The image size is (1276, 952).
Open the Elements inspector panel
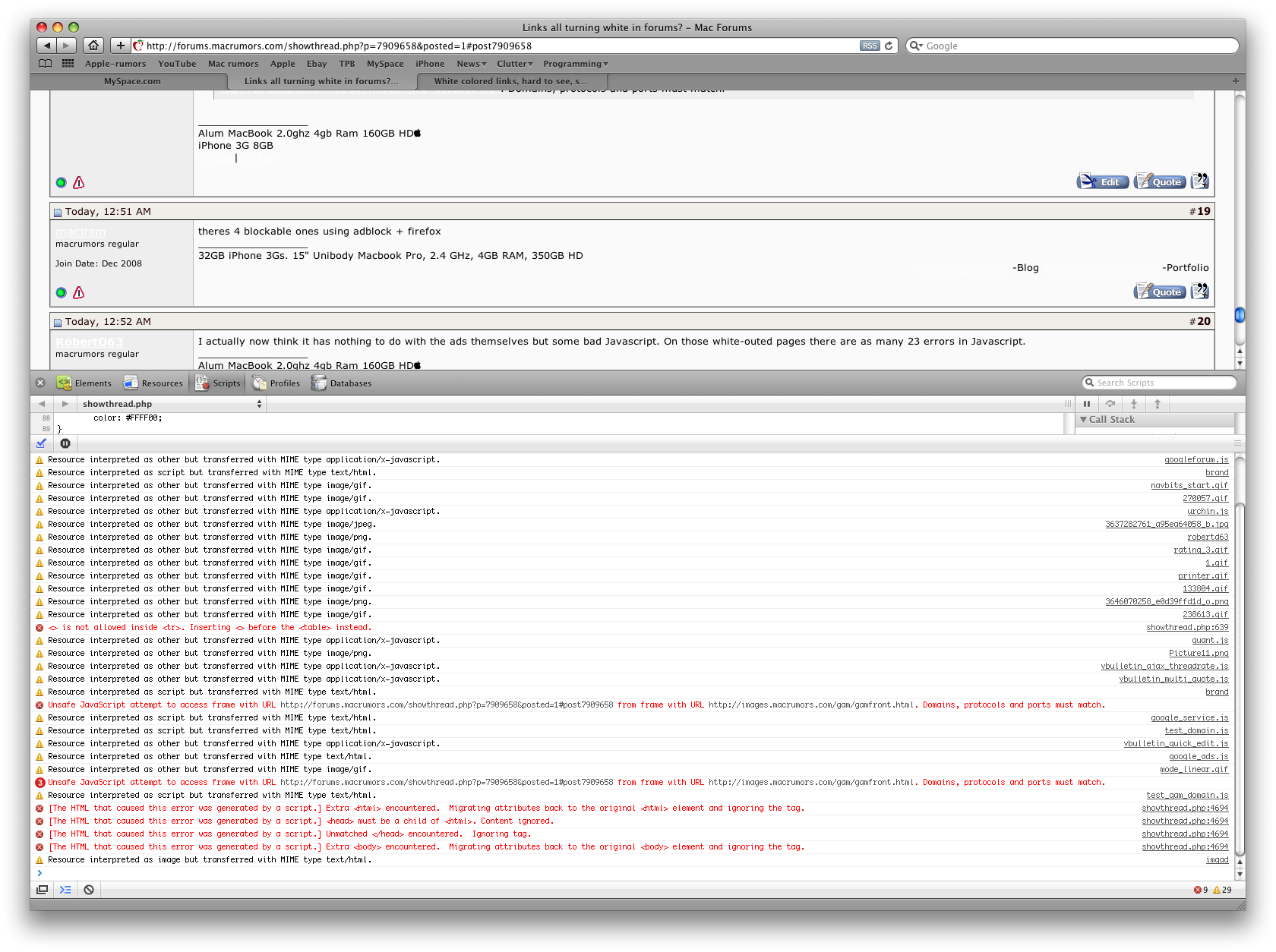pos(84,383)
